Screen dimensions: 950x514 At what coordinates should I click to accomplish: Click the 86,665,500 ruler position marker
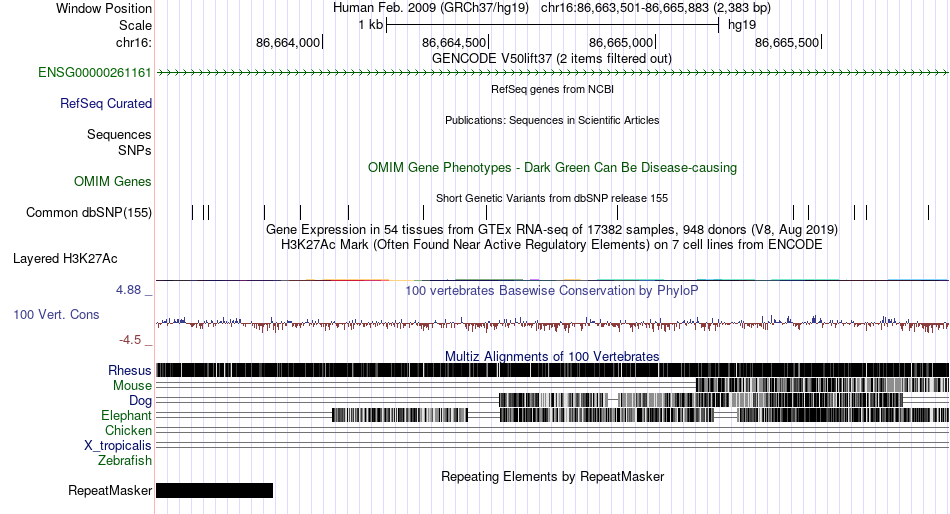click(787, 42)
